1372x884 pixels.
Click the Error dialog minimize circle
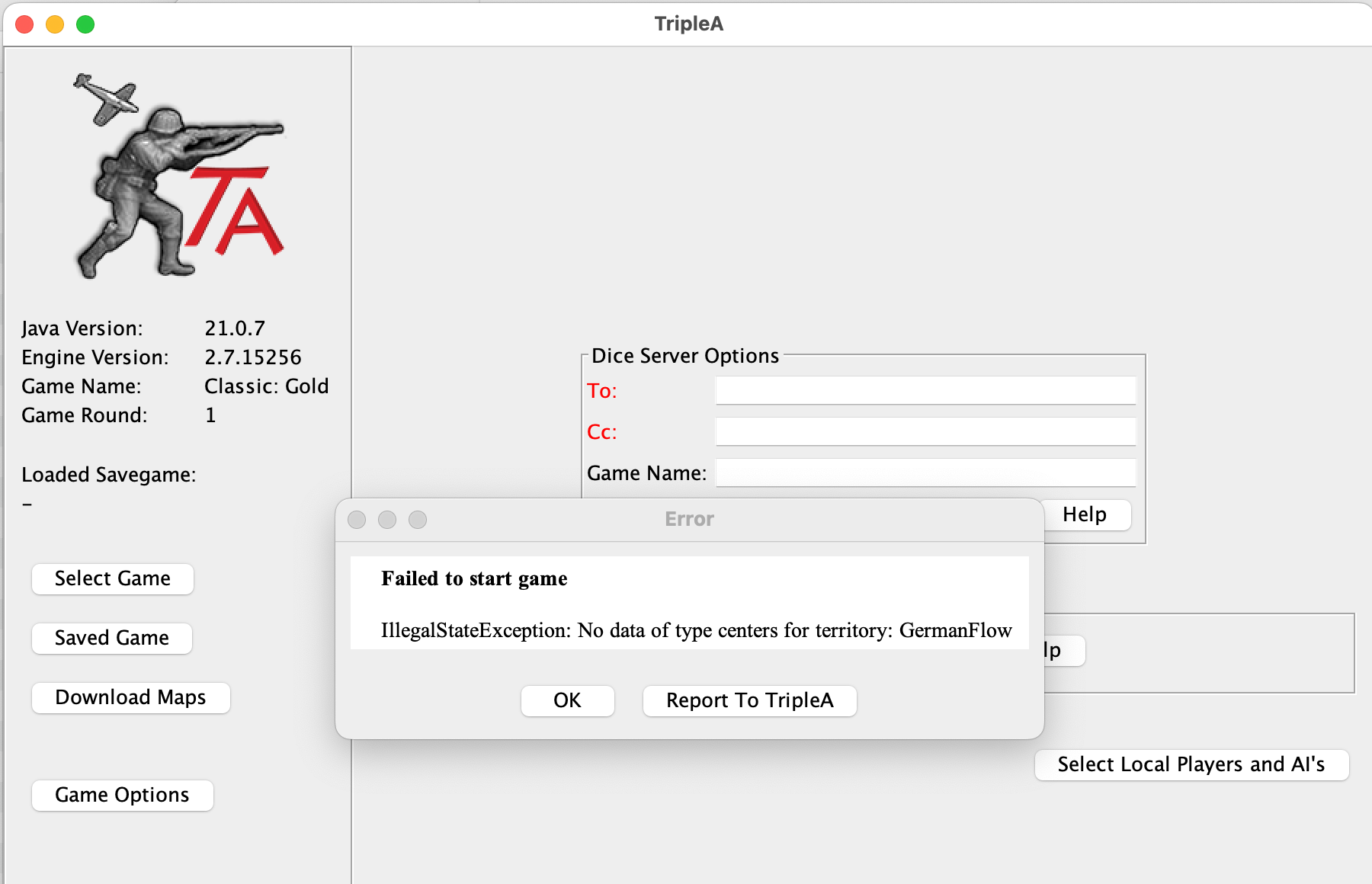[387, 519]
